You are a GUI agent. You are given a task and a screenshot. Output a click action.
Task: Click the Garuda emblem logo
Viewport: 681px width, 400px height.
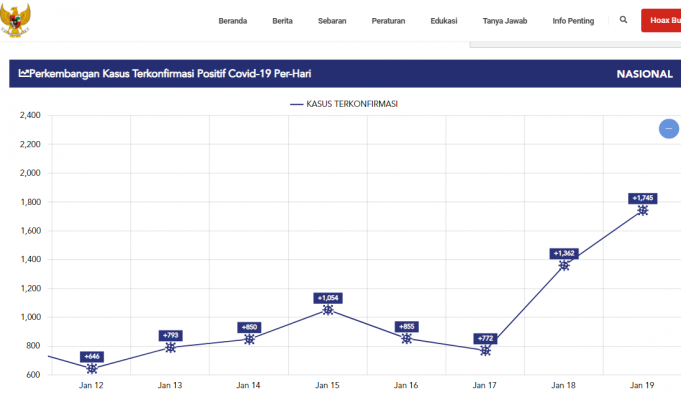click(x=16, y=19)
